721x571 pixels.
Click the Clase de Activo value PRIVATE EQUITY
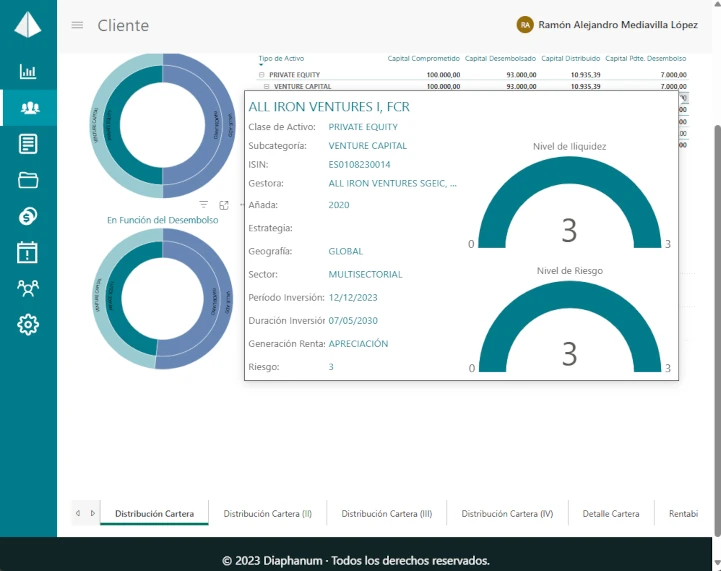pyautogui.click(x=363, y=127)
